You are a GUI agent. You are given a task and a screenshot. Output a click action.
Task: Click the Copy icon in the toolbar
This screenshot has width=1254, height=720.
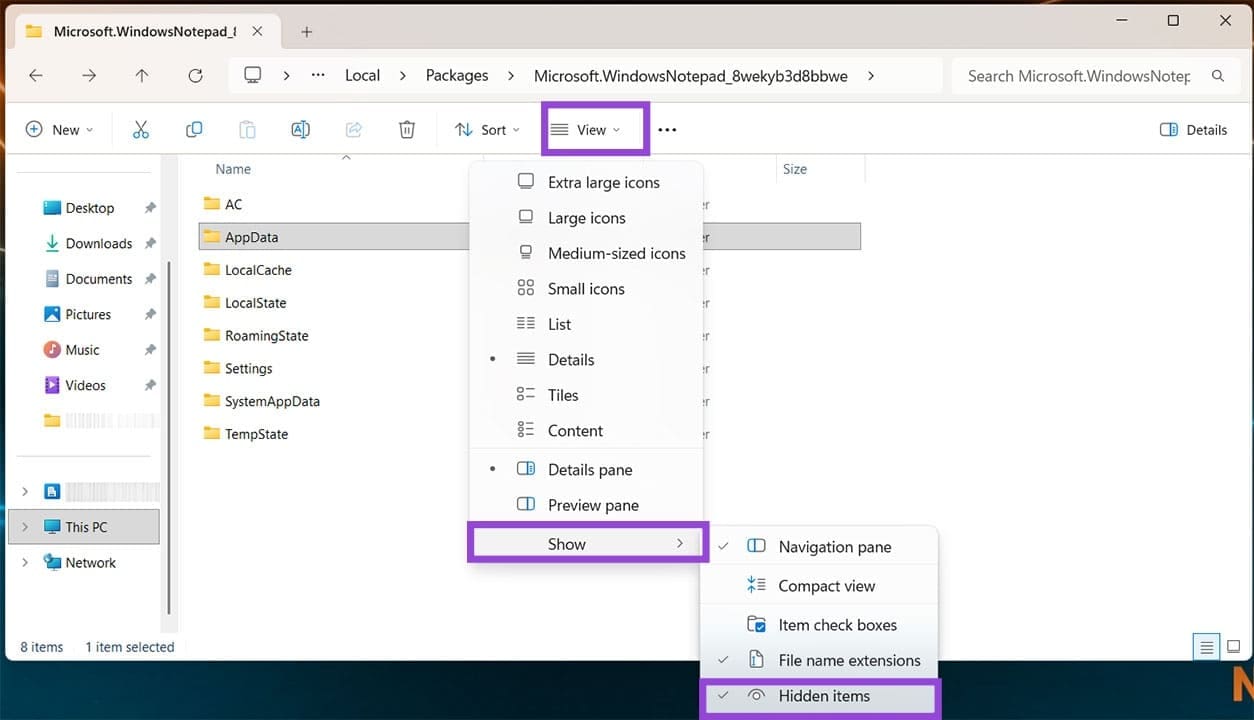tap(193, 129)
